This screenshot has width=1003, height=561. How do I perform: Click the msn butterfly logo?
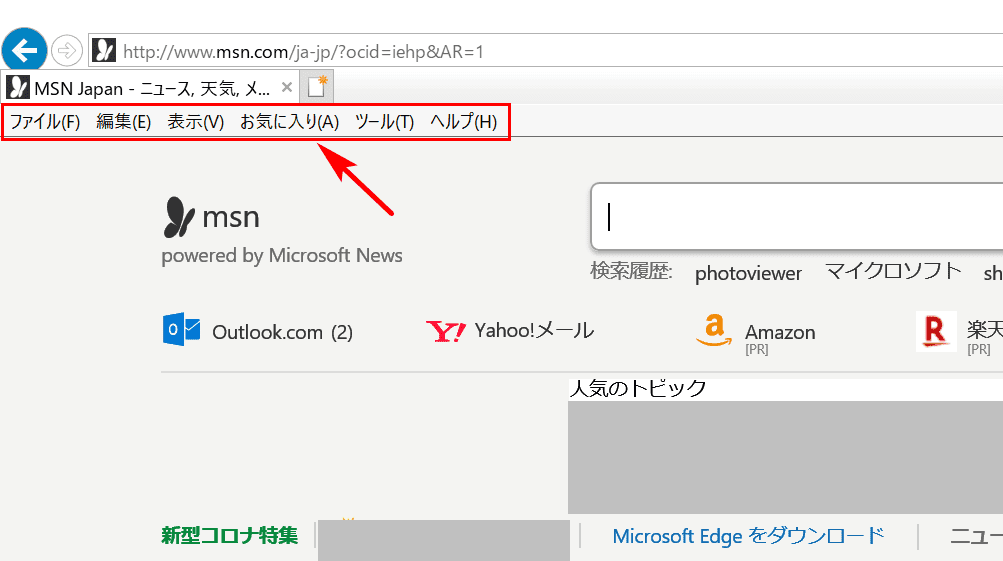point(178,217)
